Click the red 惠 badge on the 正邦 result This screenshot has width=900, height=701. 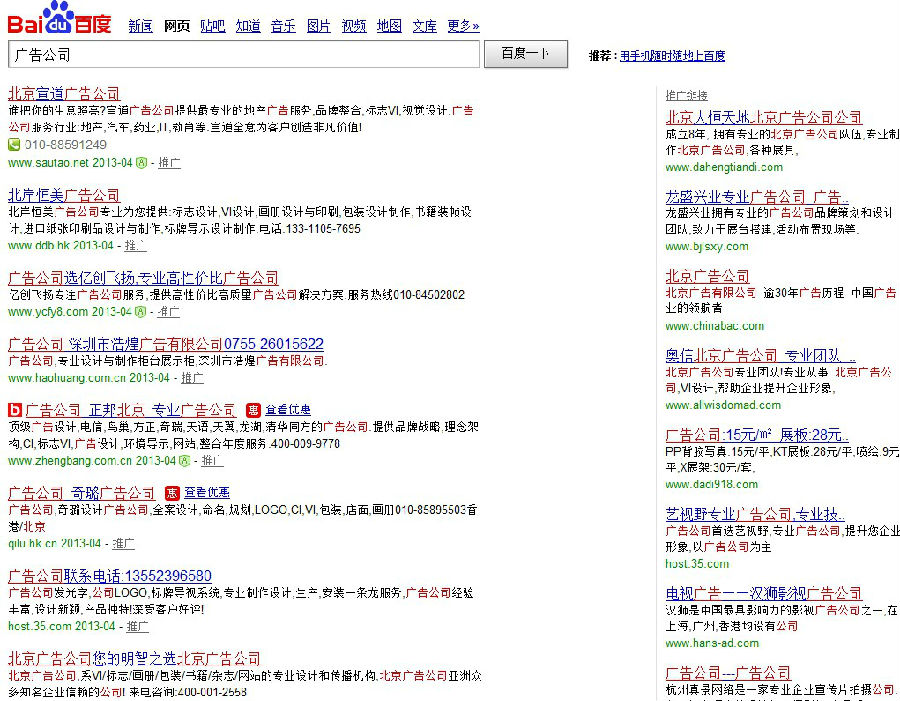coord(253,410)
